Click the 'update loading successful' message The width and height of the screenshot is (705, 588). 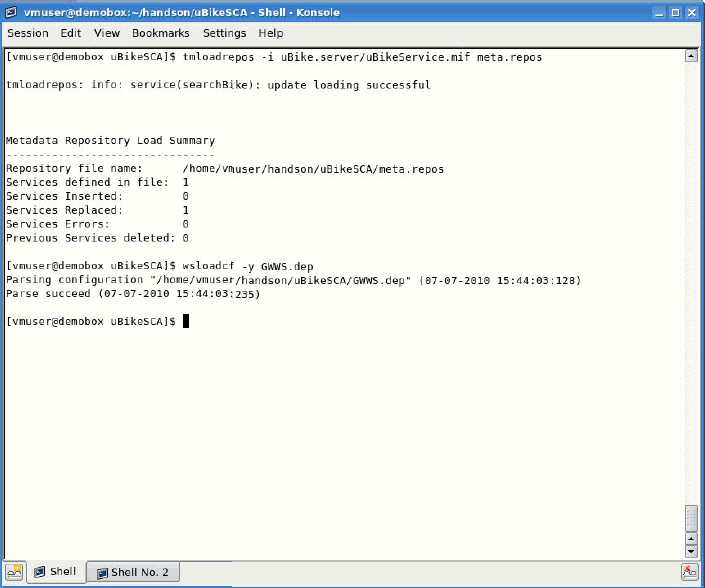coord(349,85)
